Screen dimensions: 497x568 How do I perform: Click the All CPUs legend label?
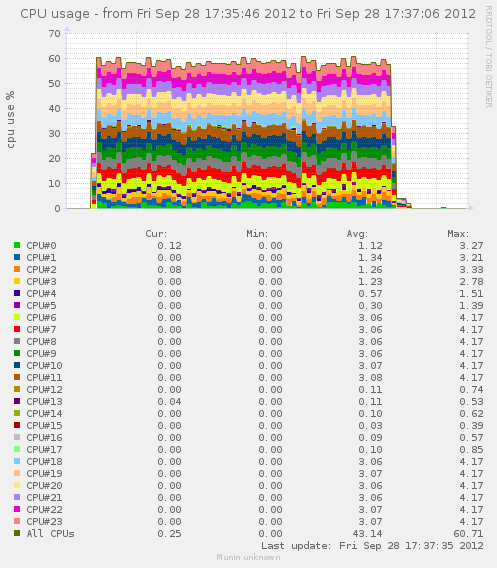click(50, 533)
